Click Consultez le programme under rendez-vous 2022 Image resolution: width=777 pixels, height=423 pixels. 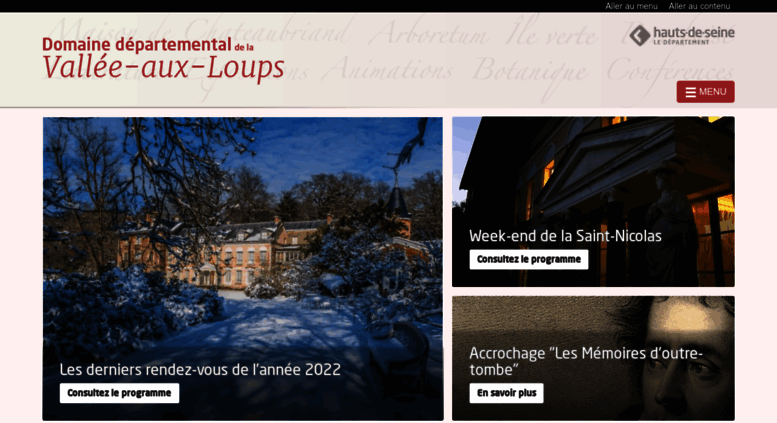119,393
